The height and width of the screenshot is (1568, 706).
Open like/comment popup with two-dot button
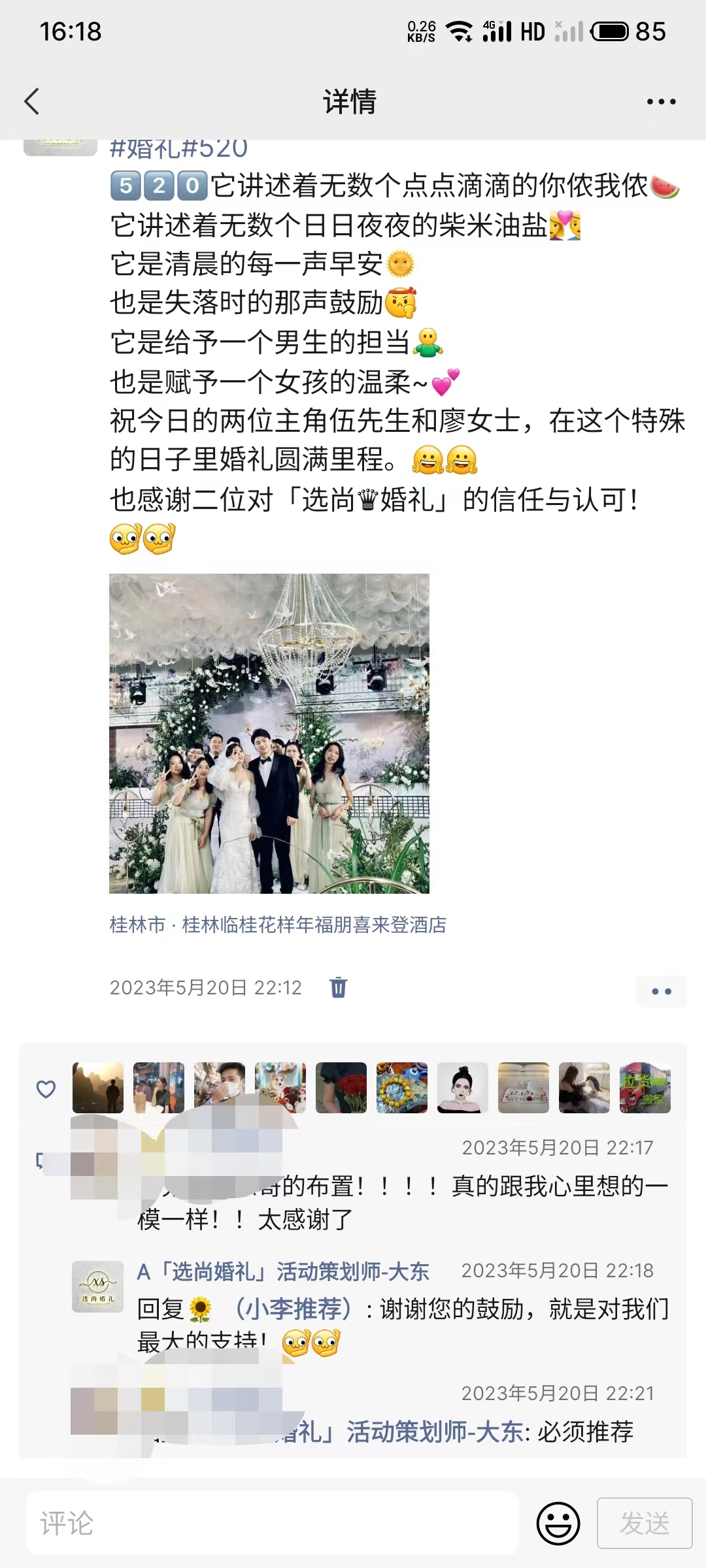662,991
